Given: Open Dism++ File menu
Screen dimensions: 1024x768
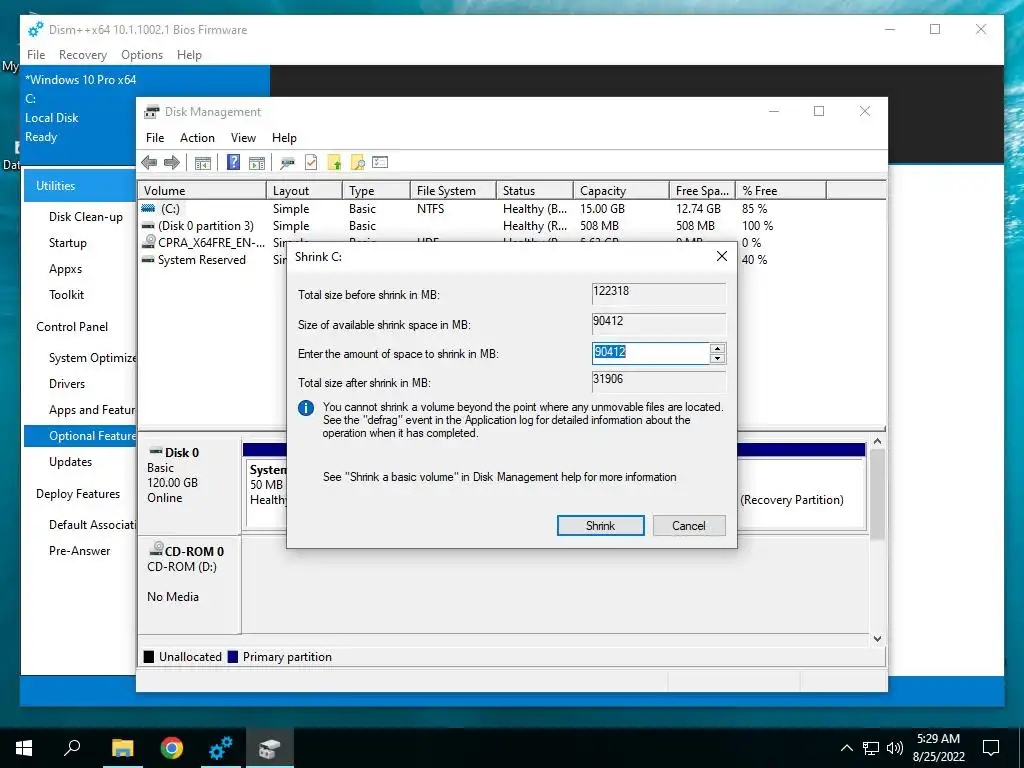Looking at the screenshot, I should [36, 55].
